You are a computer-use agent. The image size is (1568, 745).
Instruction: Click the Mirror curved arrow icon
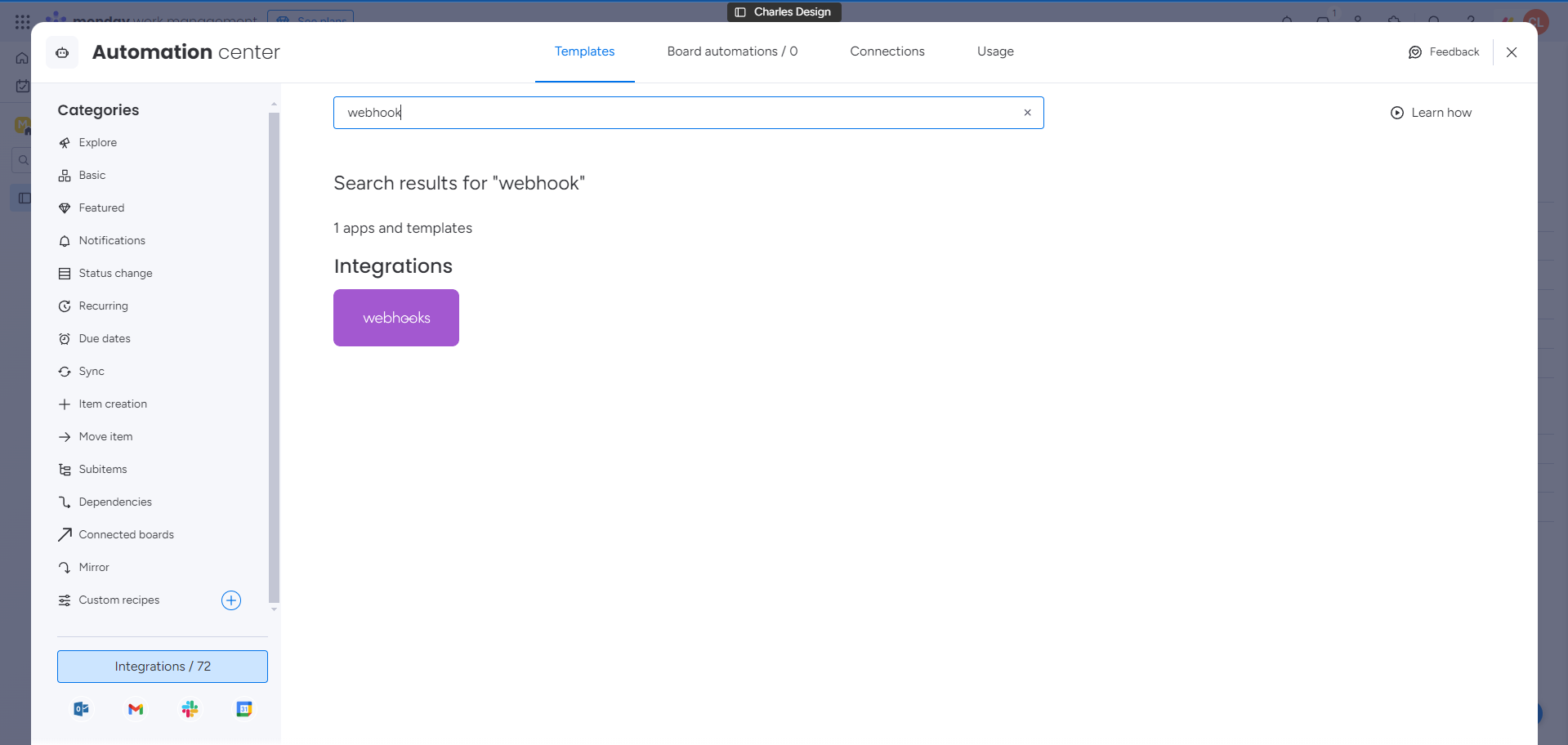point(65,568)
